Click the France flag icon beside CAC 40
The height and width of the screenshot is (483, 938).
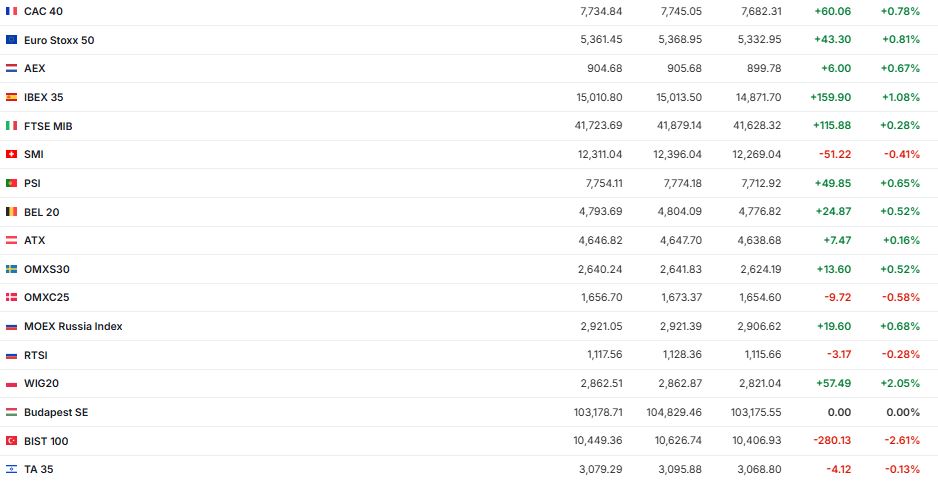[x=12, y=11]
